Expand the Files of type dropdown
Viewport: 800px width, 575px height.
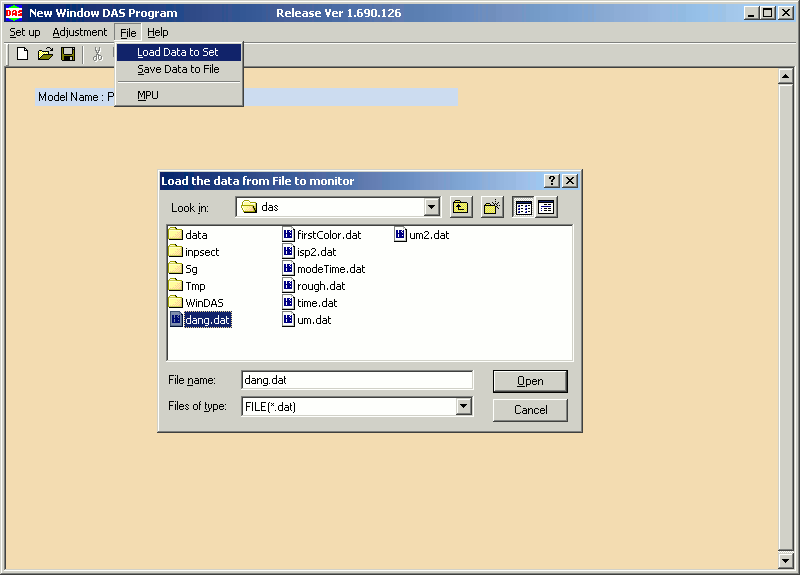coord(463,406)
